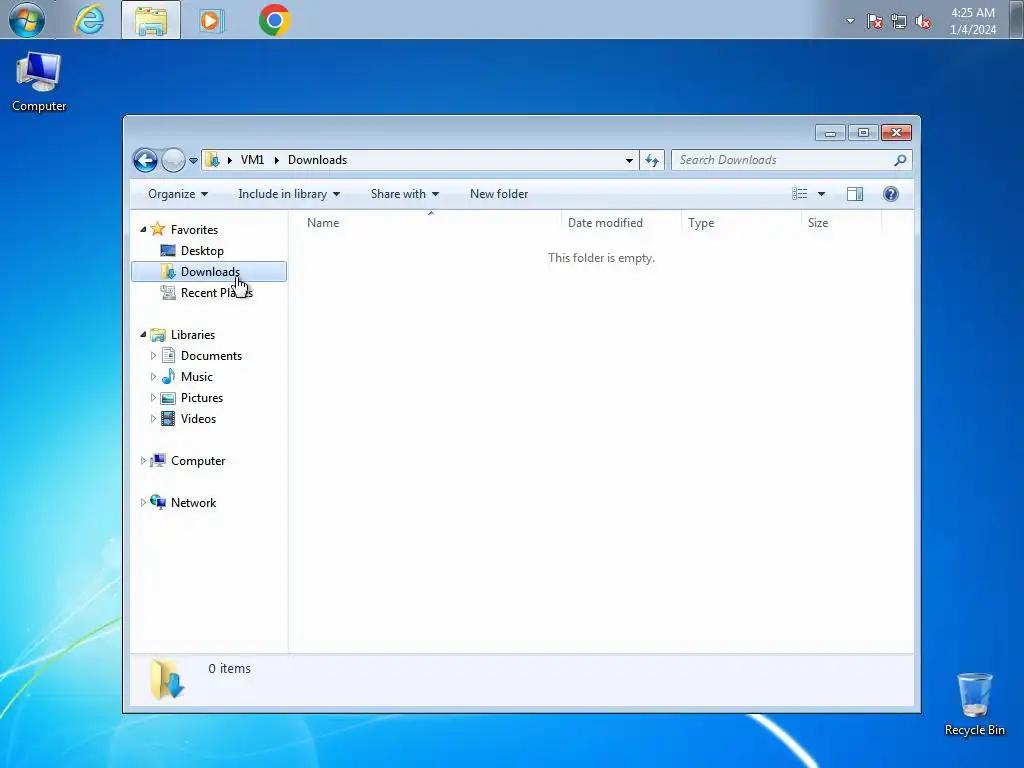The image size is (1024, 768).
Task: Show hidden system tray icons arrow
Action: tap(850, 21)
